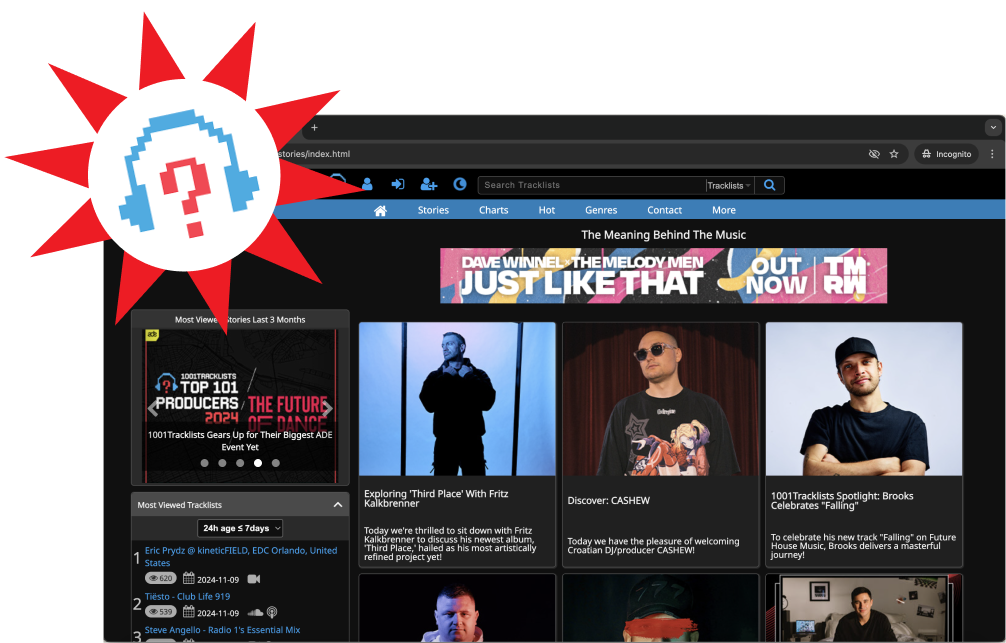Toggle dark mode with moon icon
This screenshot has height=643, width=1006.
click(x=459, y=185)
